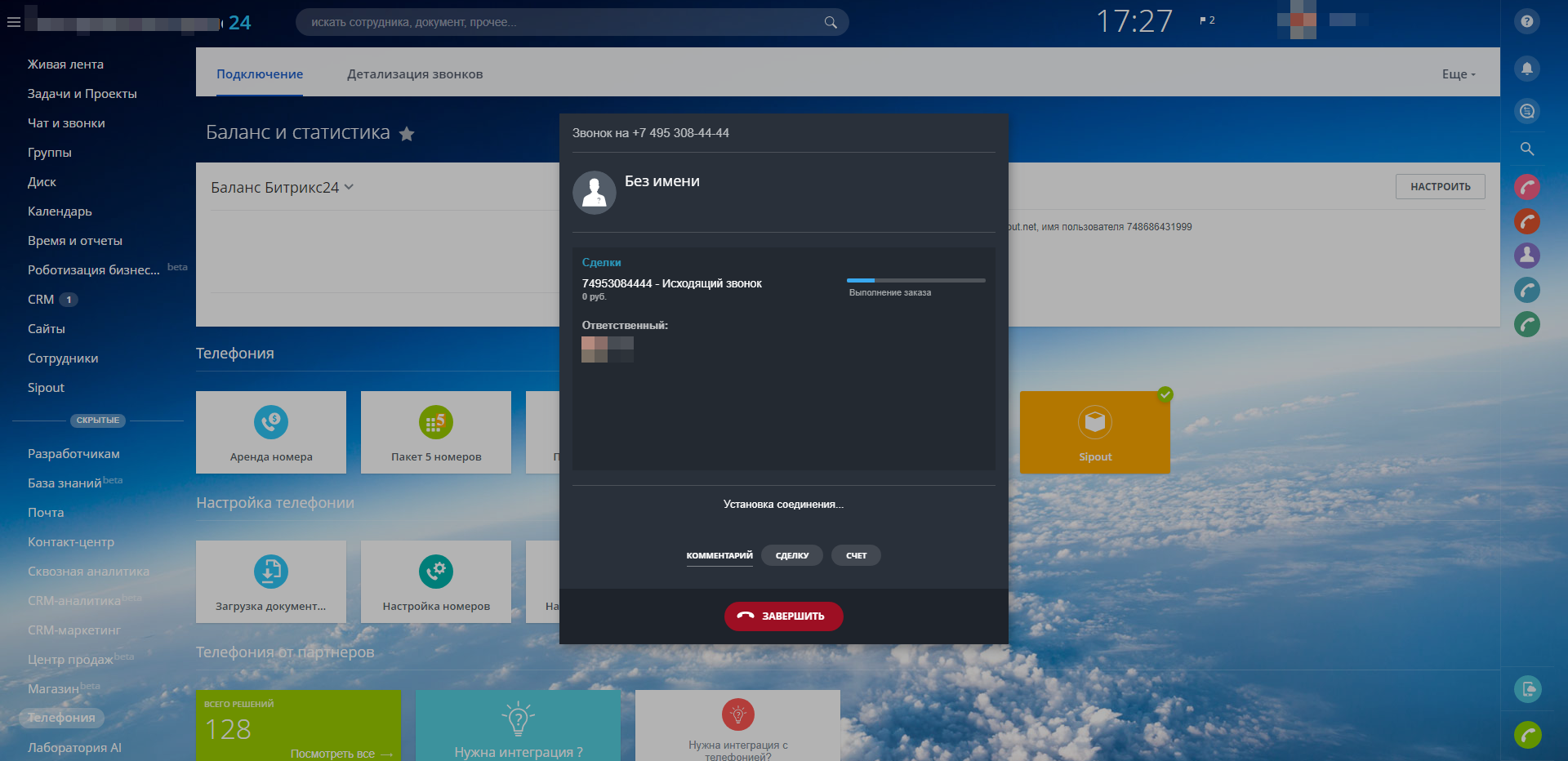Image resolution: width=1568 pixels, height=761 pixels.
Task: Open the help question mark icon
Action: coord(1527,21)
